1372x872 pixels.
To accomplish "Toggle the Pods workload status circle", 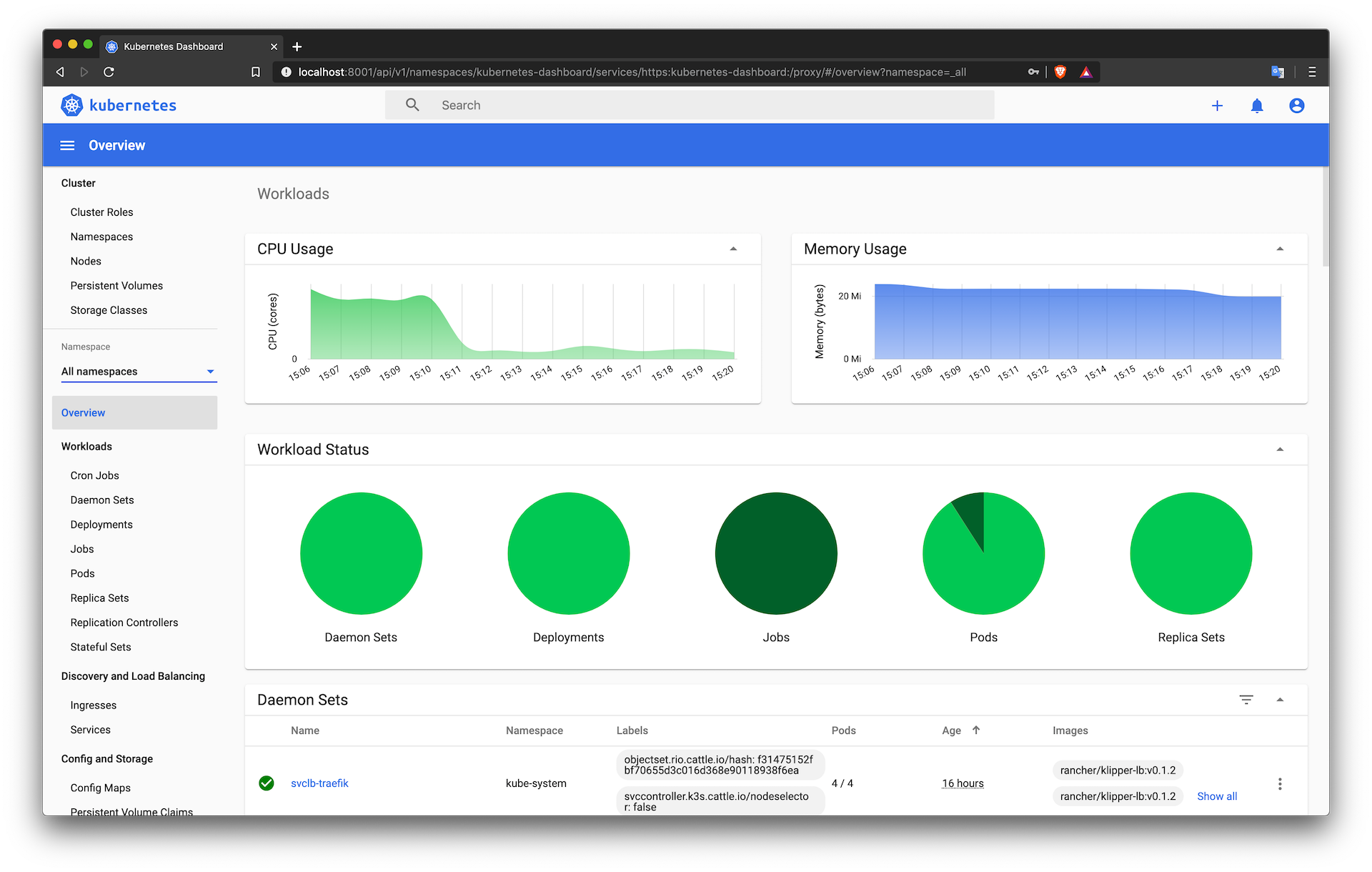I will tap(982, 555).
